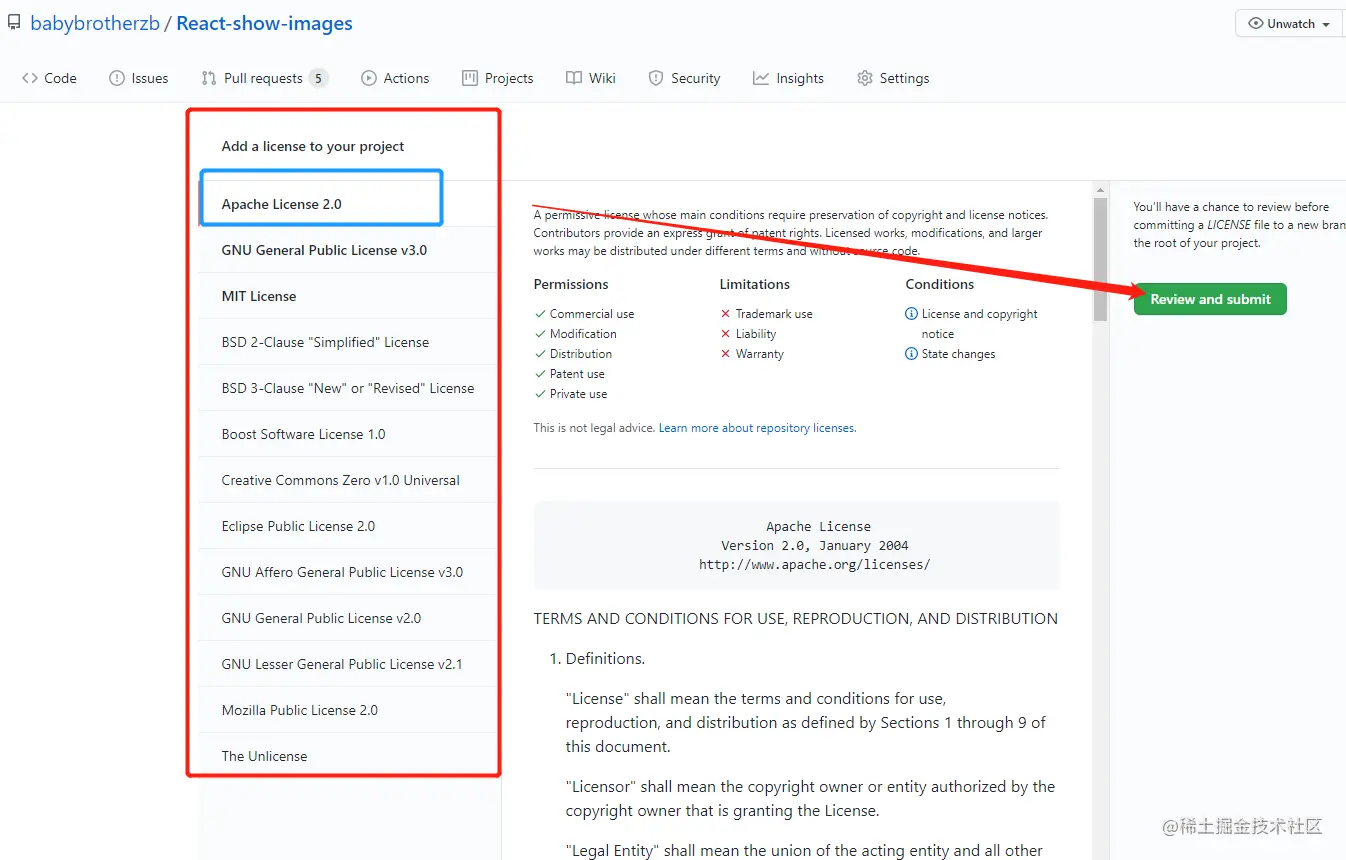
Task: Click the Wiki tab book icon
Action: click(574, 78)
